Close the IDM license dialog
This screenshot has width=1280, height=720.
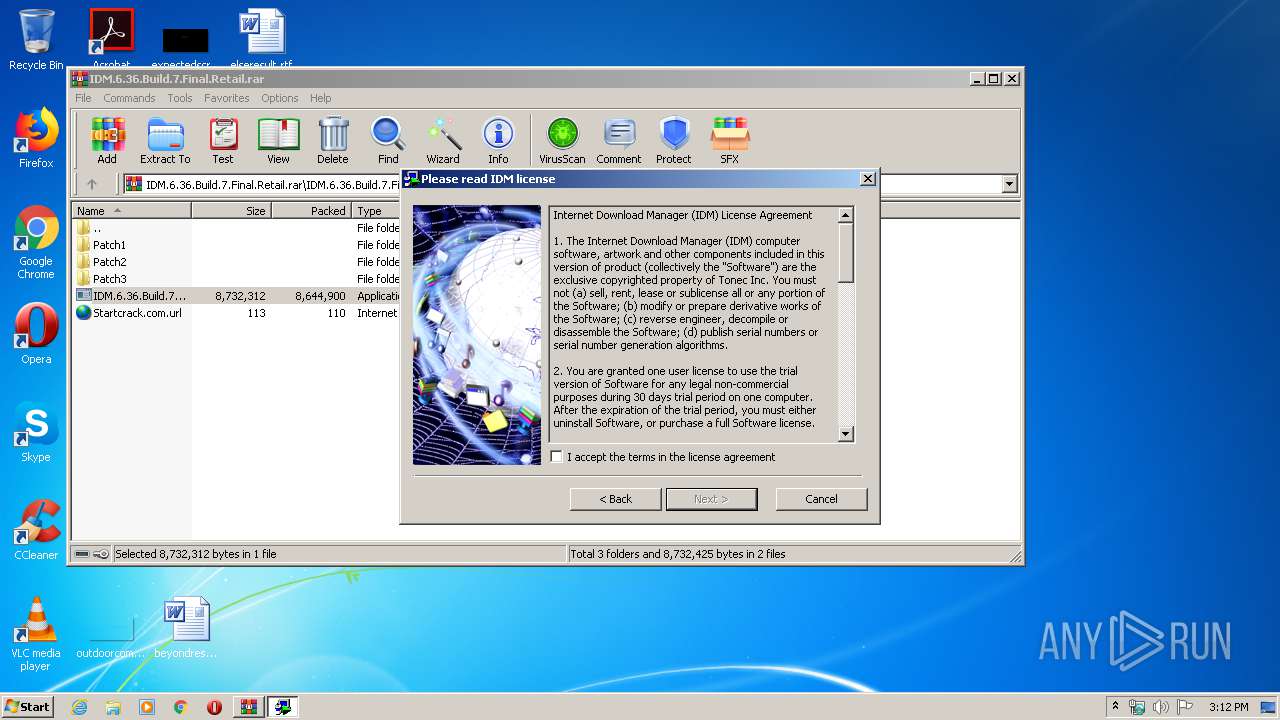coord(868,179)
